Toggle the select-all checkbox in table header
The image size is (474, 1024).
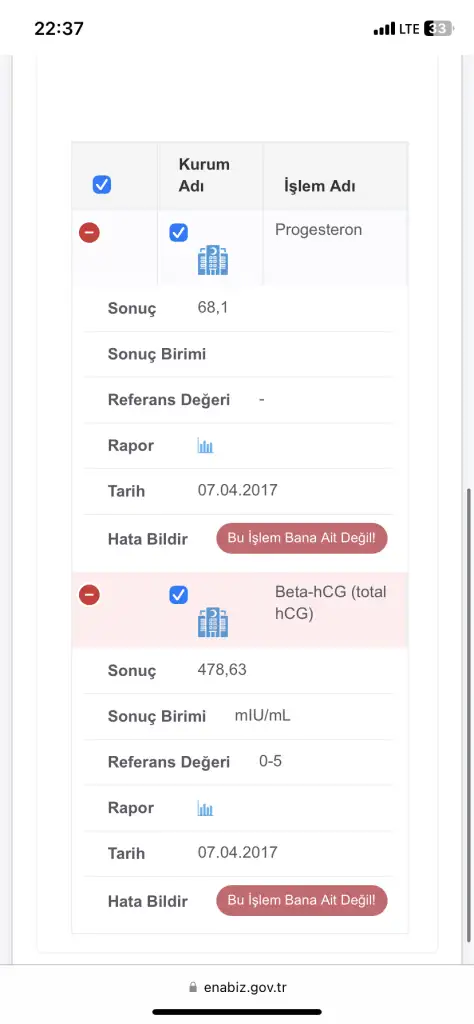click(102, 185)
